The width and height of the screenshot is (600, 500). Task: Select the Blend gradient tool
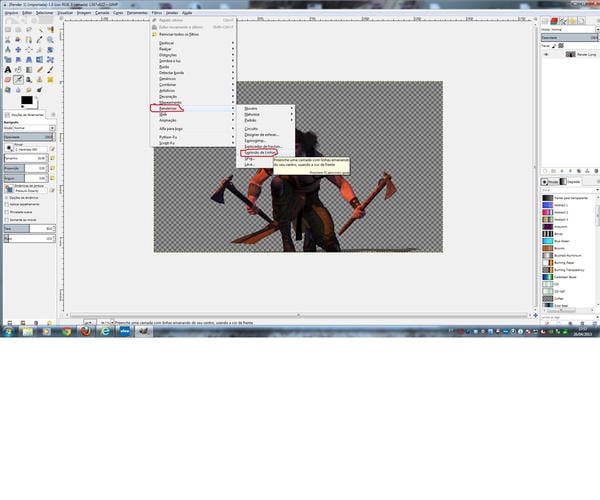tap(29, 70)
